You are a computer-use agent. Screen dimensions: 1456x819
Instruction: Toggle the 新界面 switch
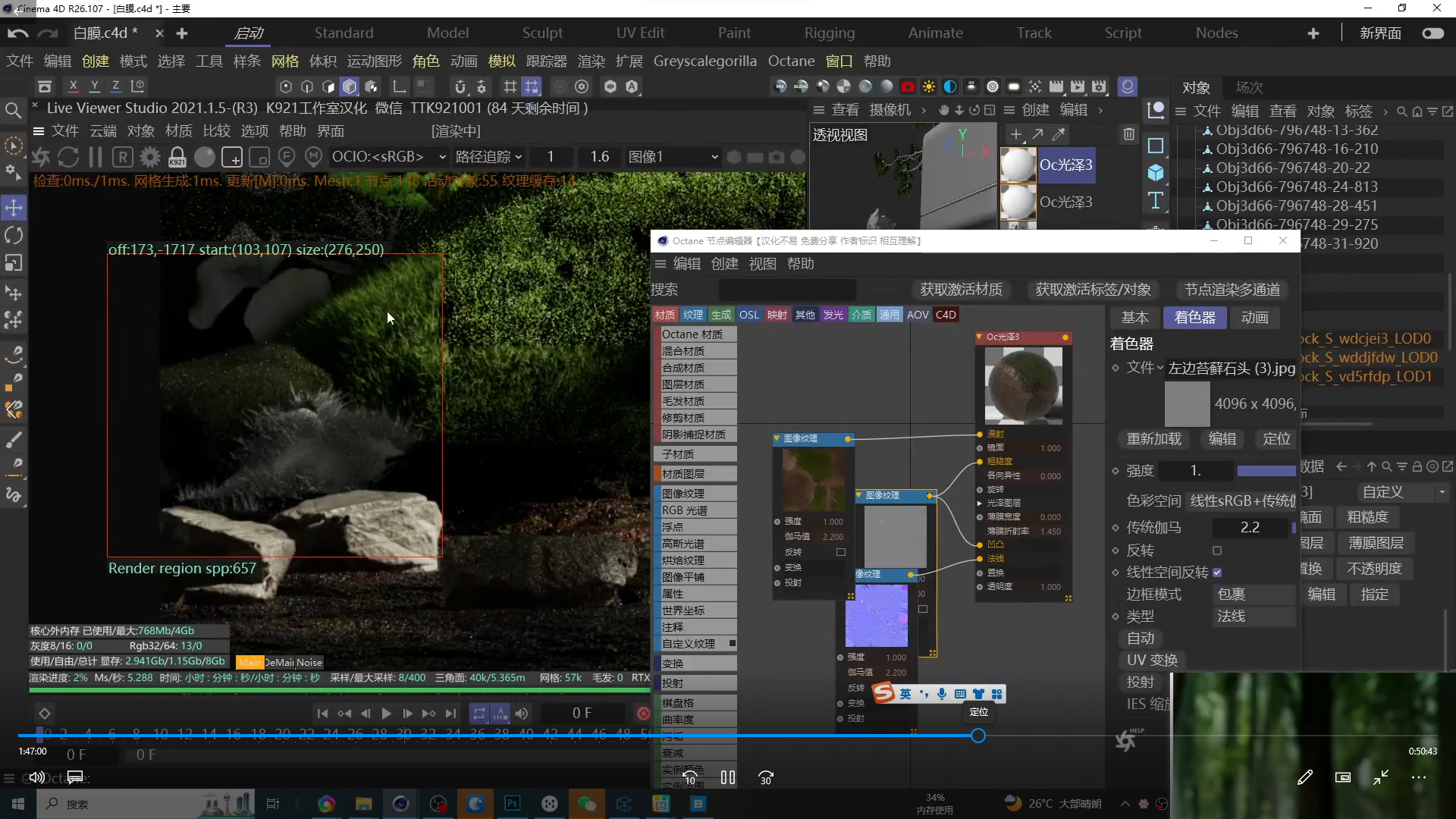point(1432,33)
